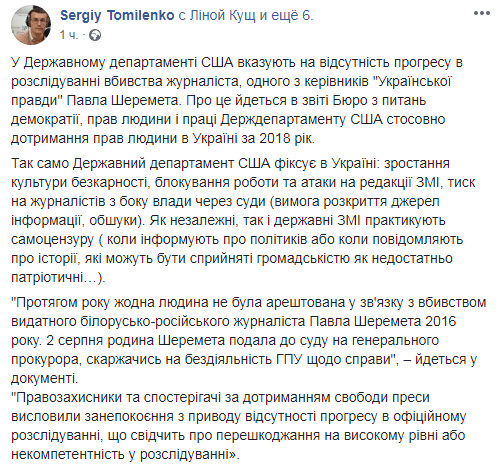
Task: Click the text "2018 рік."
Action: click(287, 138)
